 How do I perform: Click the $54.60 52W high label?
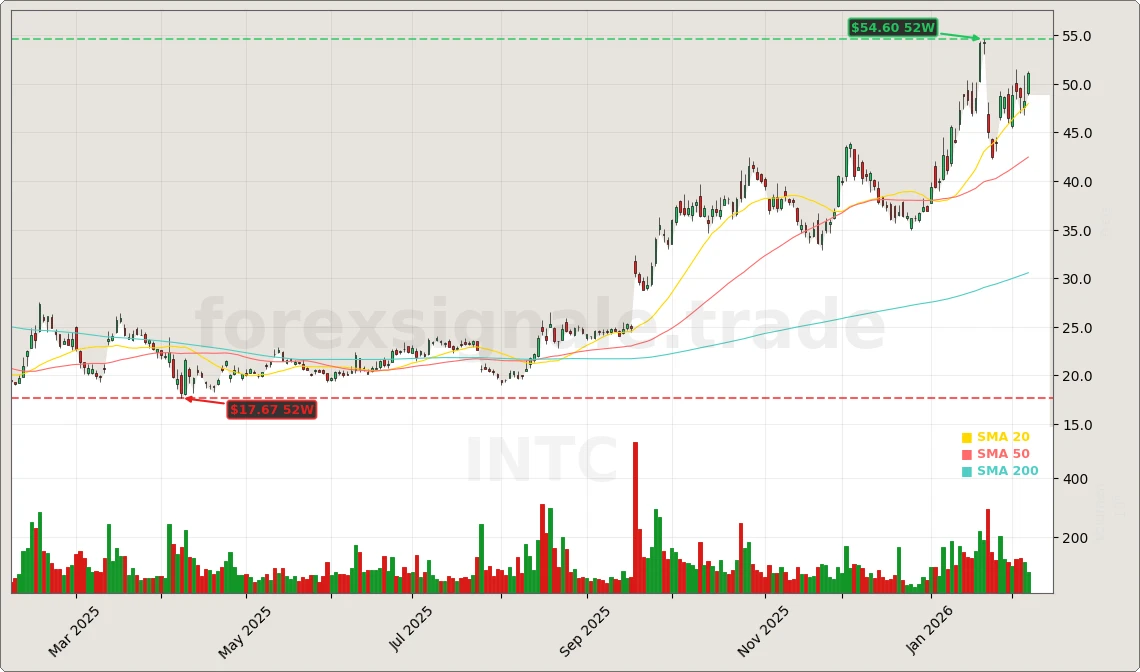[x=892, y=28]
